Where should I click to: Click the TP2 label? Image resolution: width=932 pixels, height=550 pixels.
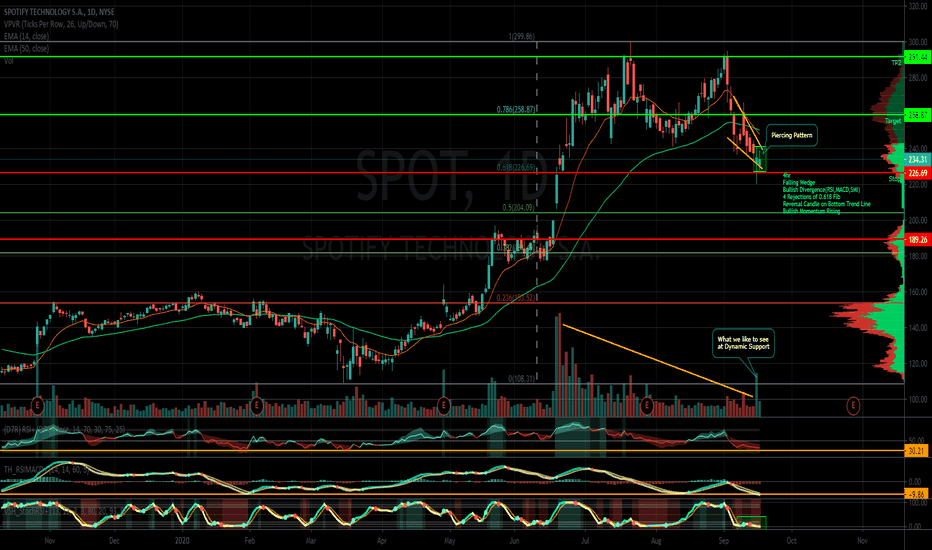pos(896,63)
